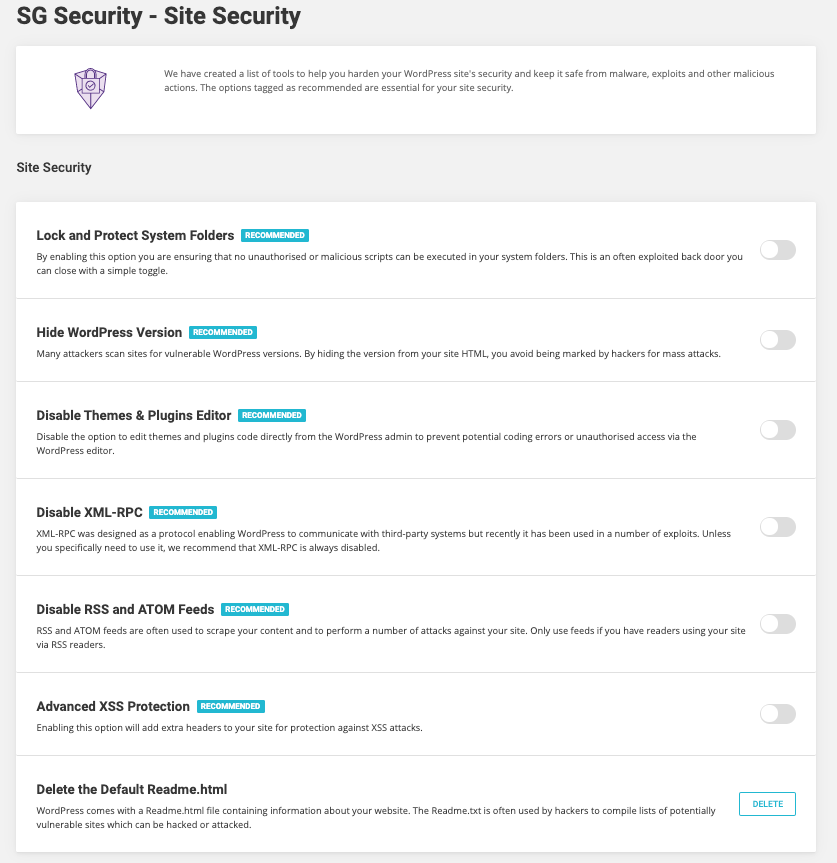Enable Lock and Protect System Folders toggle
The image size is (837, 863).
pyautogui.click(x=777, y=250)
